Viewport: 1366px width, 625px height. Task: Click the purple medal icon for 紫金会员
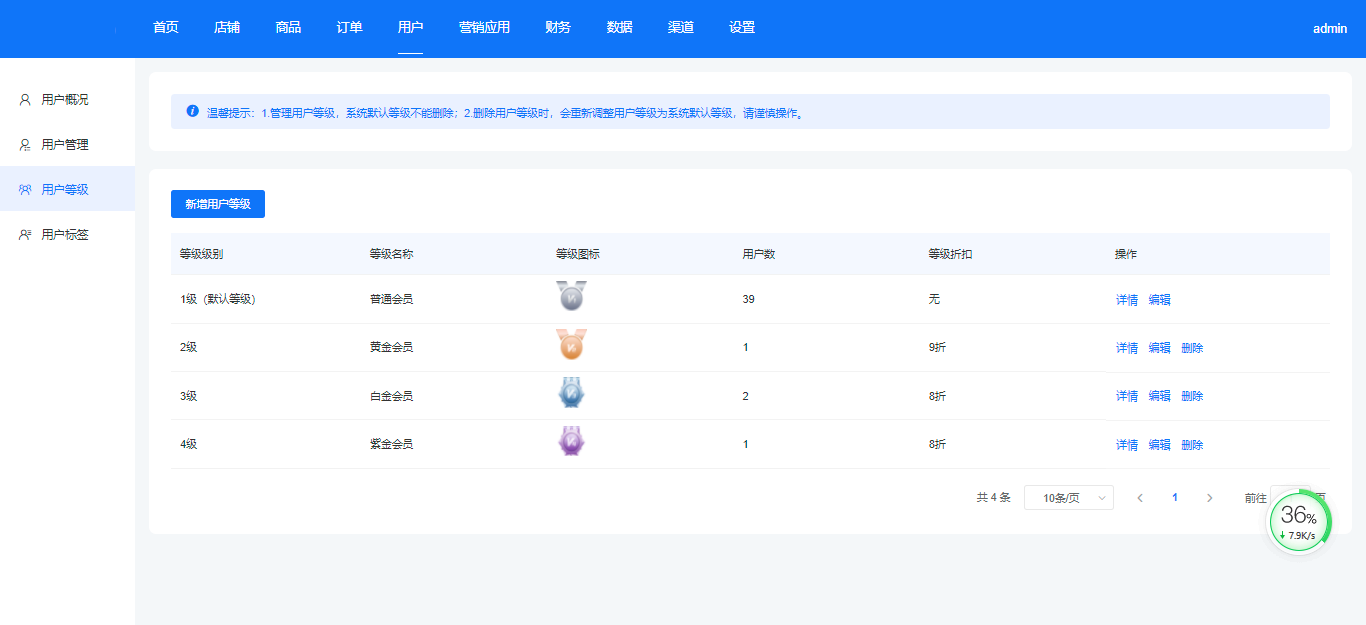click(571, 441)
